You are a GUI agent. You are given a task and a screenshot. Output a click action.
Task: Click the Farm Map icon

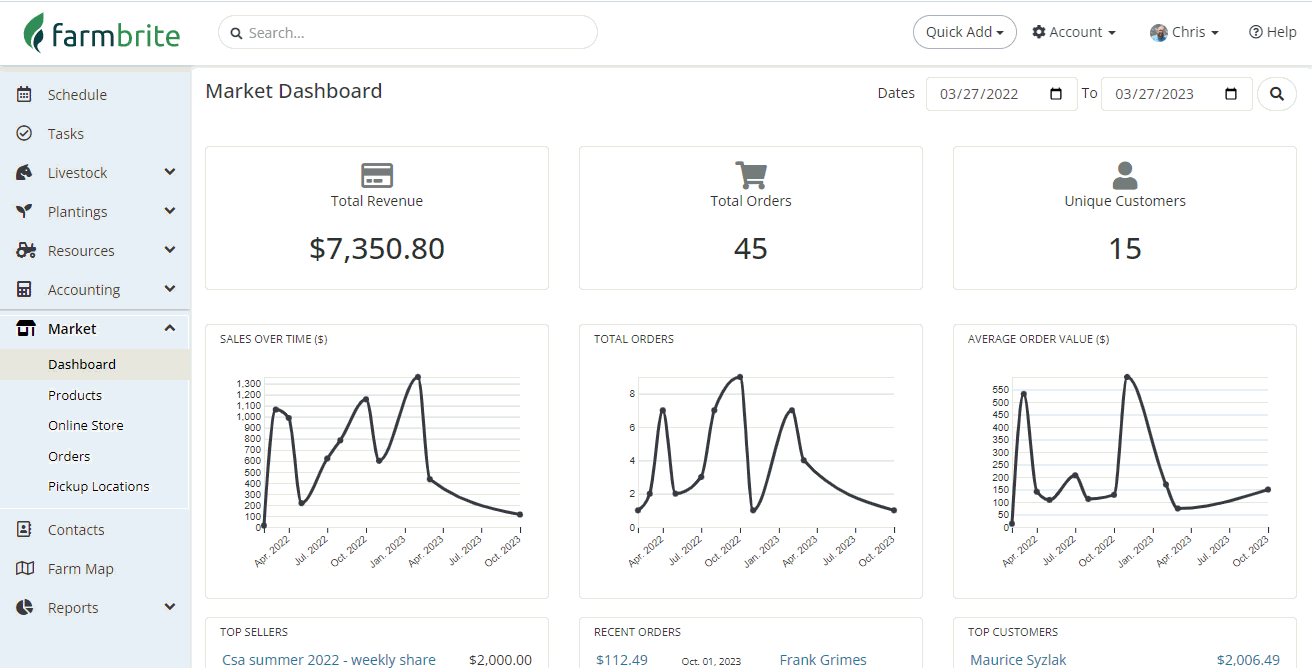[x=25, y=569]
